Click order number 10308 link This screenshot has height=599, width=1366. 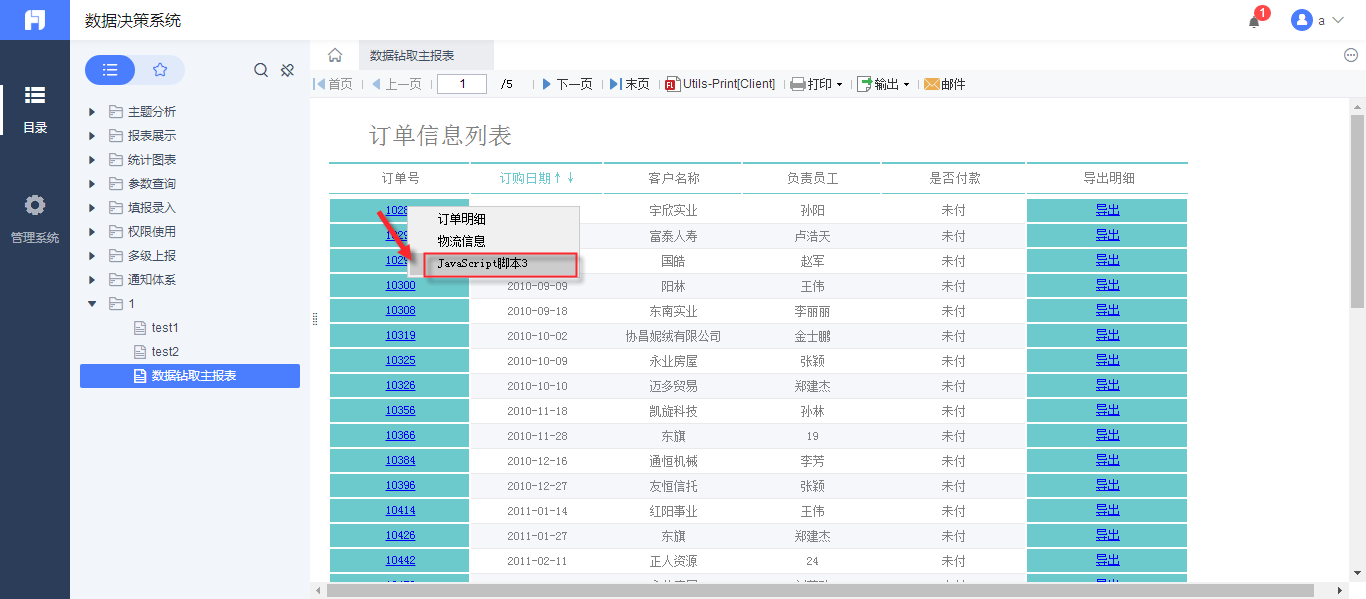tap(400, 311)
